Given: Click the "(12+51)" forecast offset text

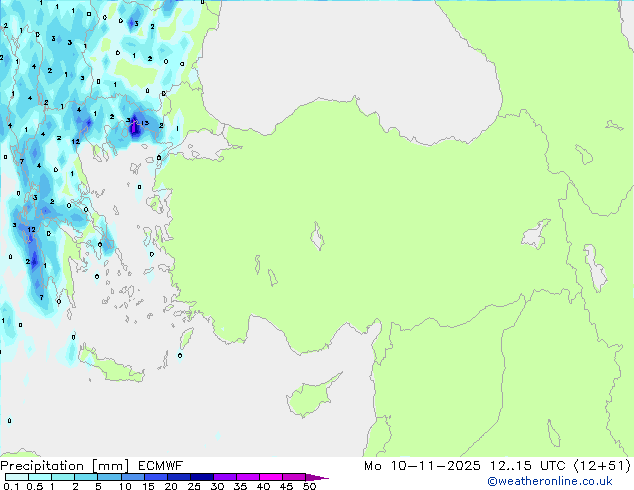Looking at the screenshot, I should (602, 465).
